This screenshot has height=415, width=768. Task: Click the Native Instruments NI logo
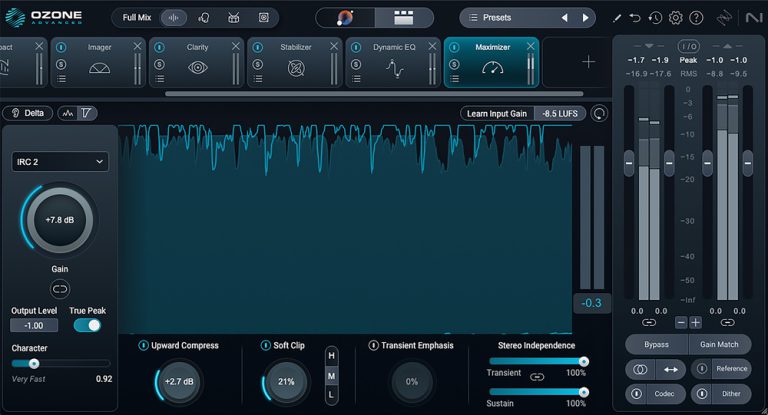pos(754,18)
